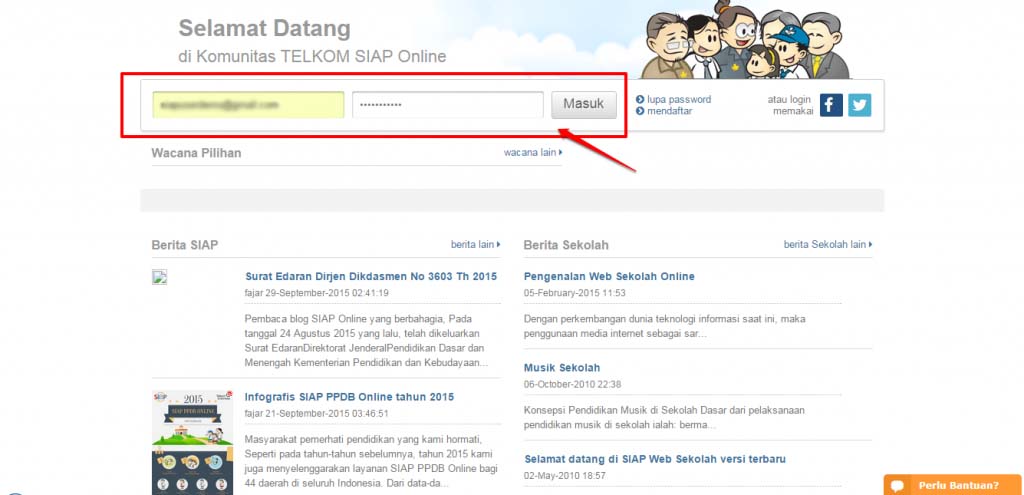Viewport: 1024px width, 495px height.
Task: Click the date 02-May-2010 18:57
Action: (565, 476)
